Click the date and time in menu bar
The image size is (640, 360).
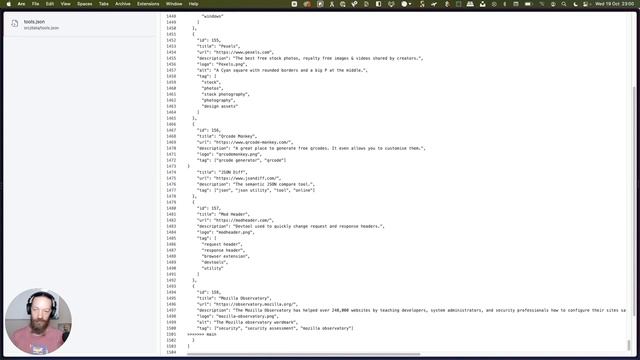pyautogui.click(x=614, y=4)
